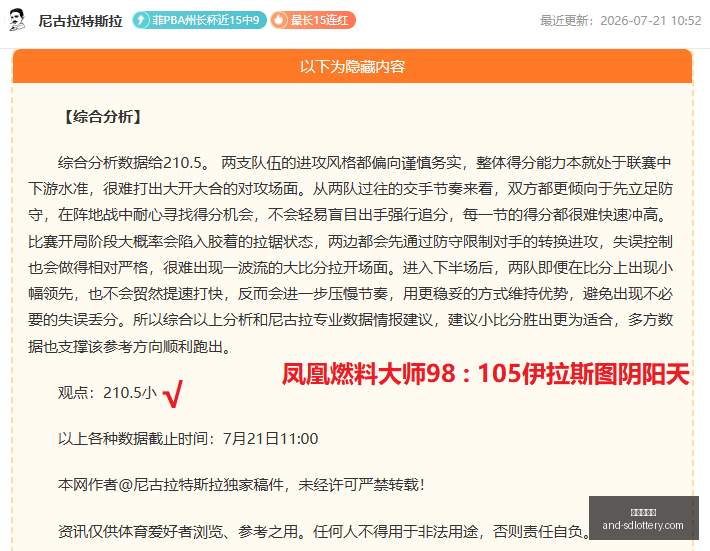Select the 以下为隐藏内容 orange header bar
This screenshot has width=710, height=551.
pyautogui.click(x=352, y=66)
